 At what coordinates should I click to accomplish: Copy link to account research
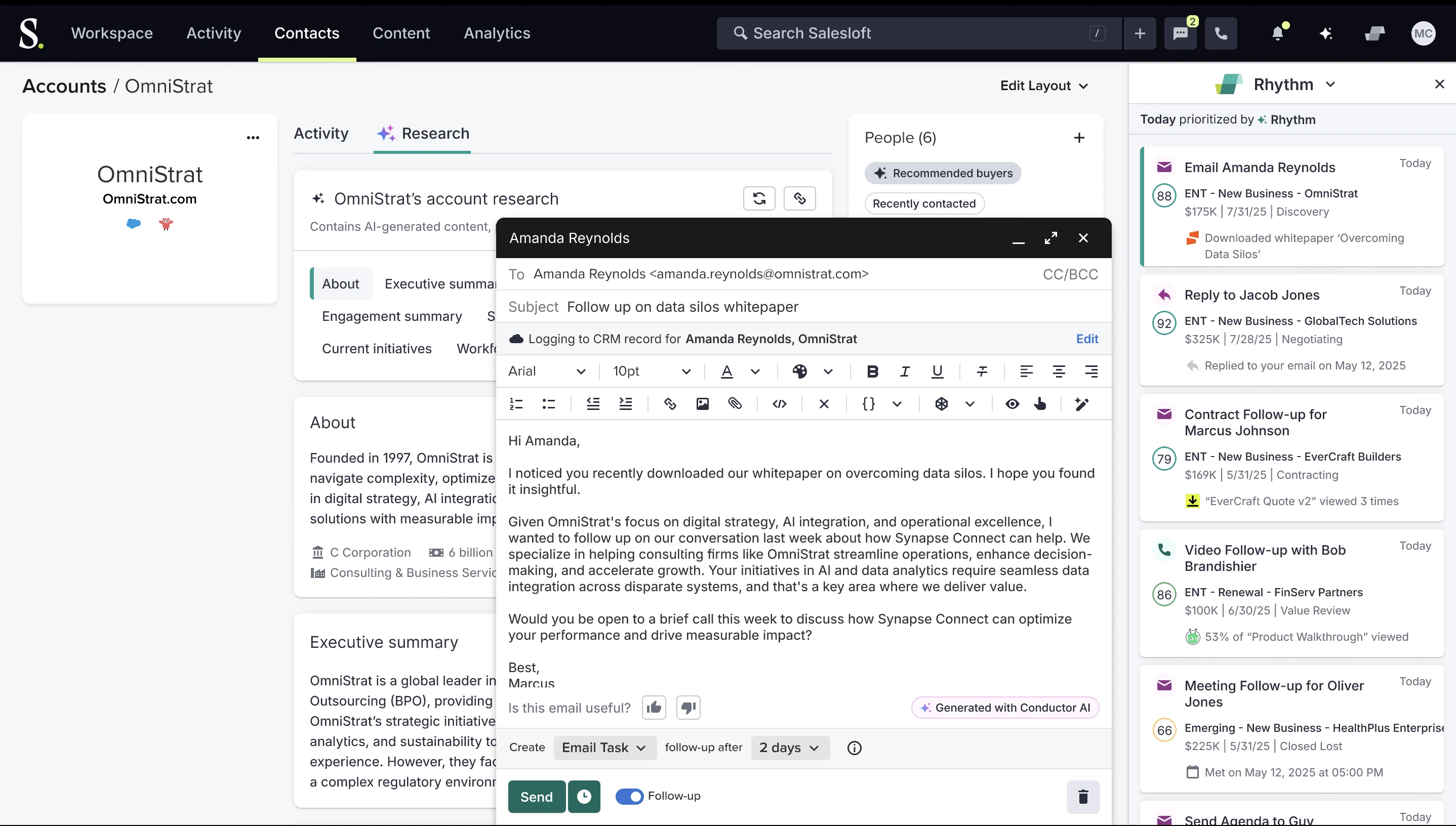point(799,198)
